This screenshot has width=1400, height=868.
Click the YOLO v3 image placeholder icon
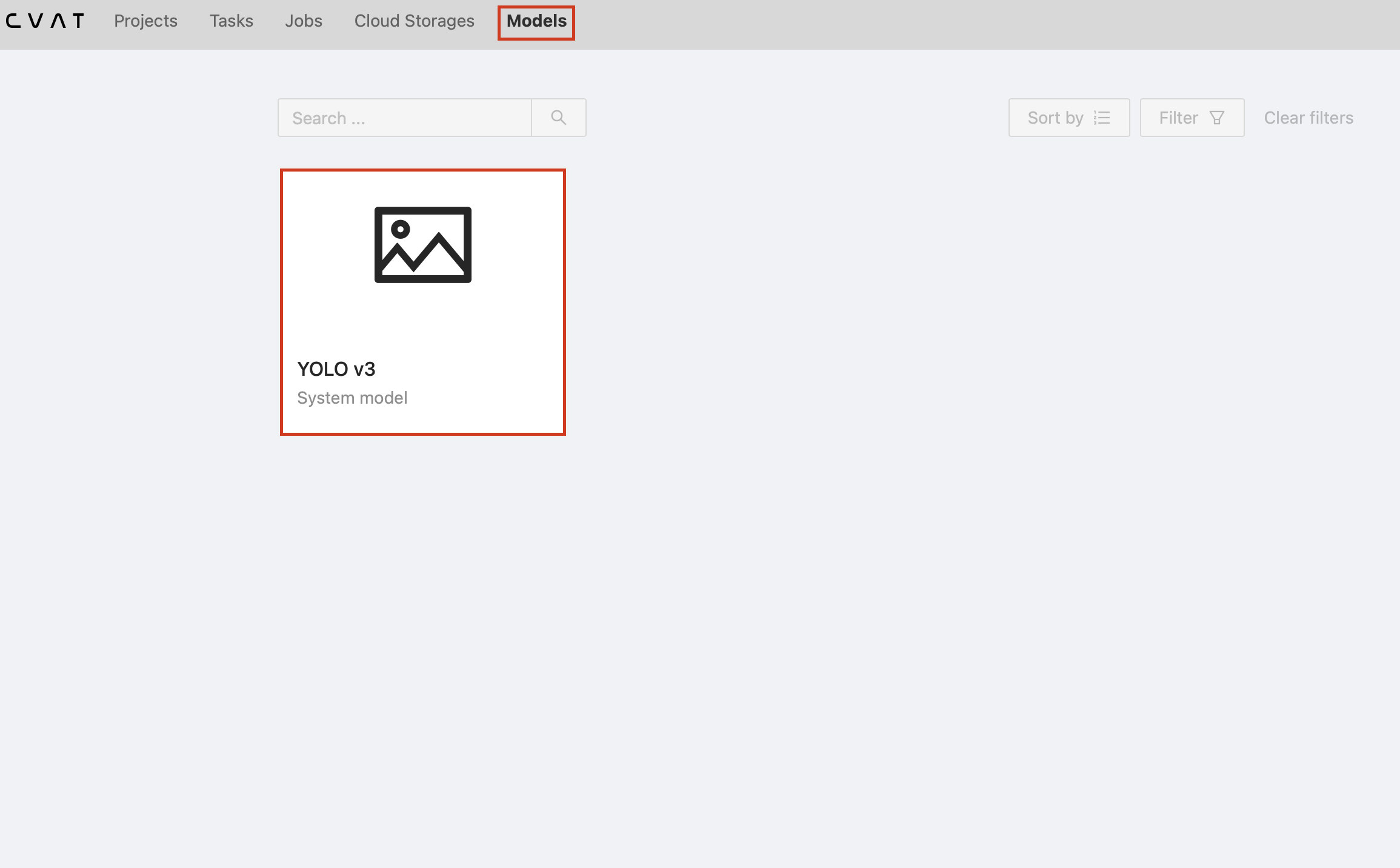click(422, 245)
